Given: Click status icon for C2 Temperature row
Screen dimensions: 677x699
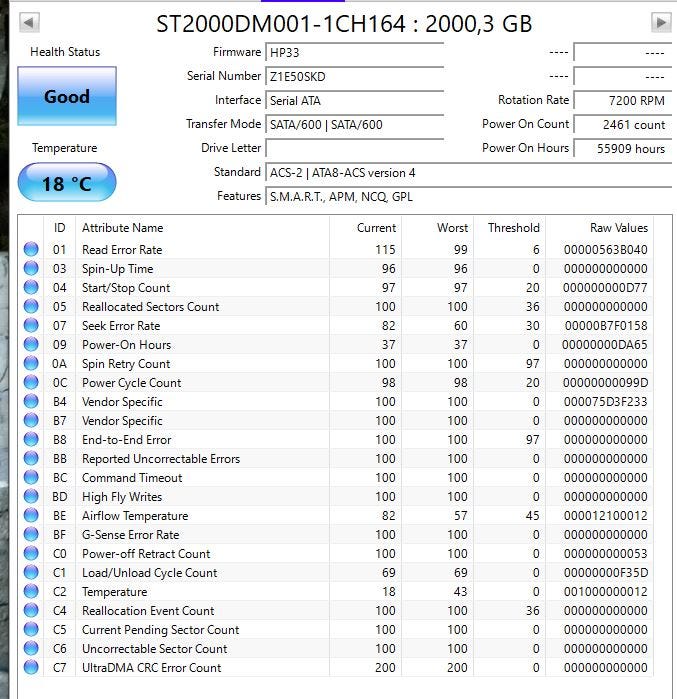Looking at the screenshot, I should tap(31, 591).
